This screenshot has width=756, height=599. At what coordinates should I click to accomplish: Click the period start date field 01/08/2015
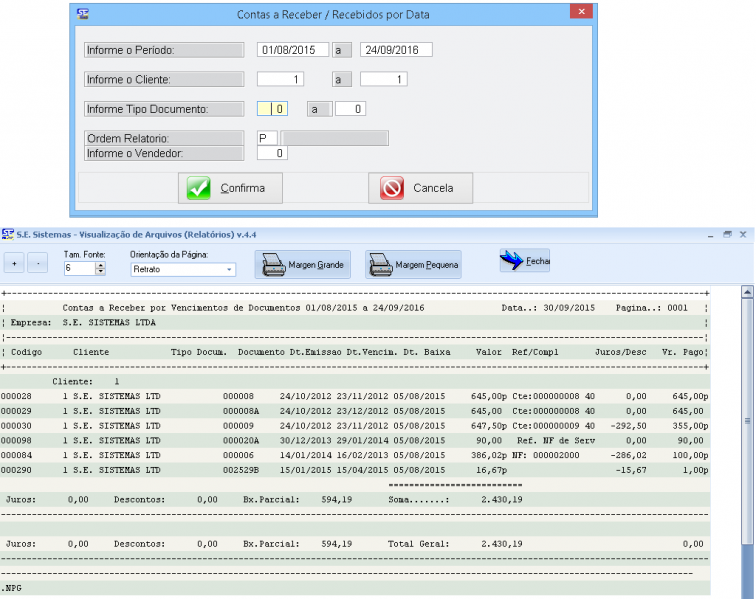pos(293,49)
